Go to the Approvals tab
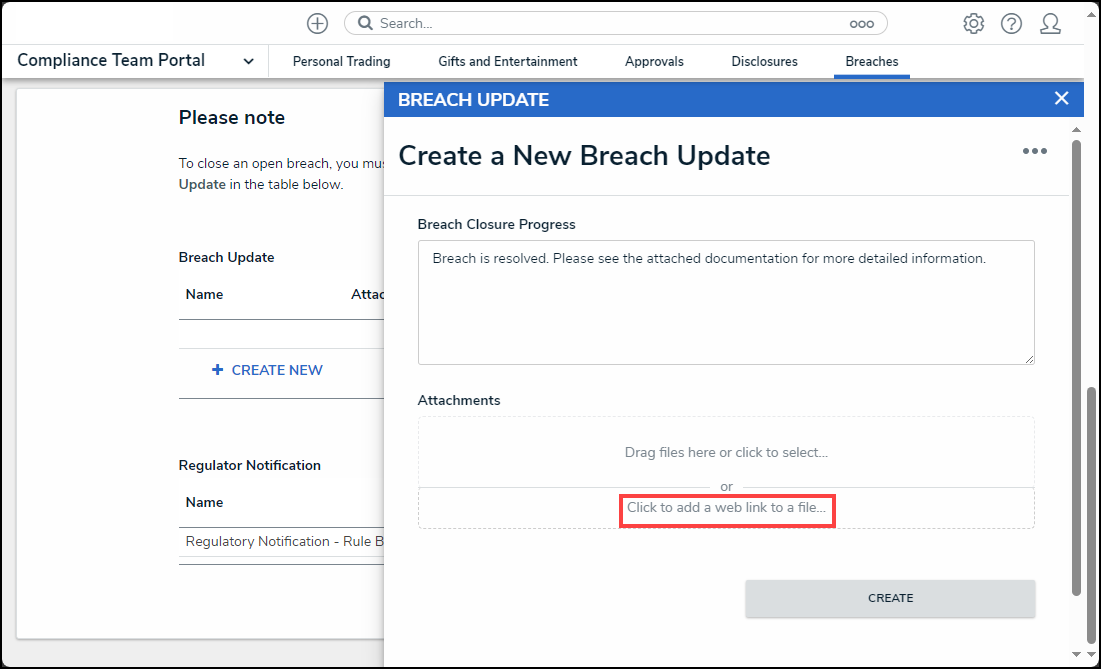 [x=654, y=61]
